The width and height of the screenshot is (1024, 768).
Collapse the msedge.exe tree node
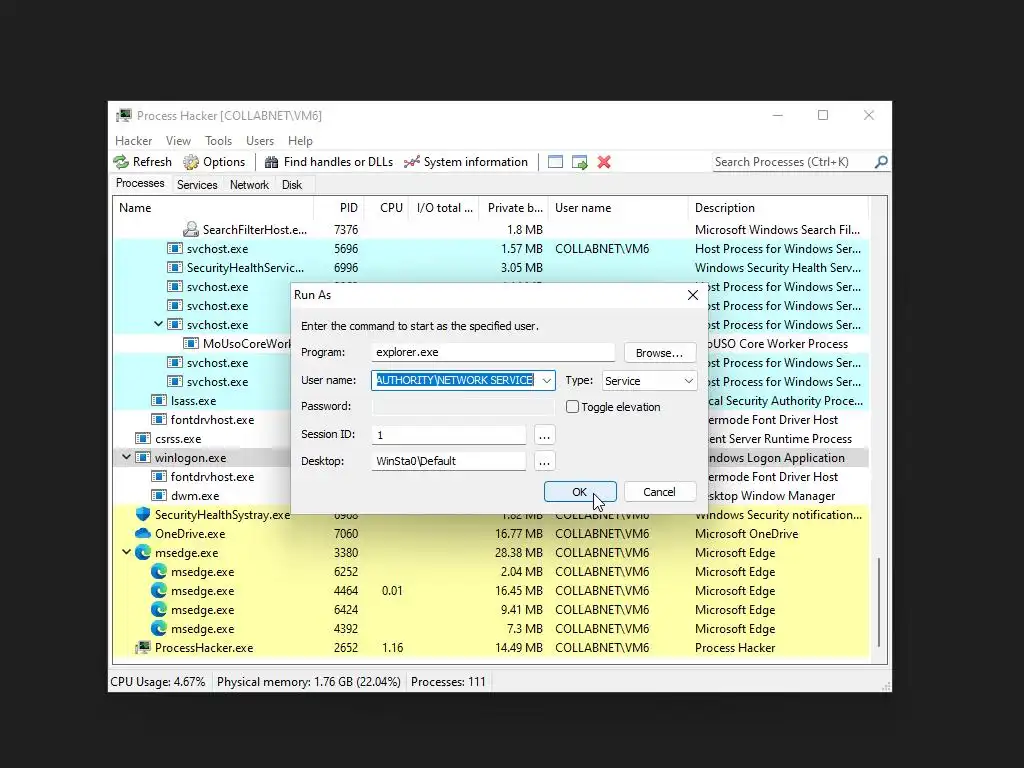click(127, 552)
